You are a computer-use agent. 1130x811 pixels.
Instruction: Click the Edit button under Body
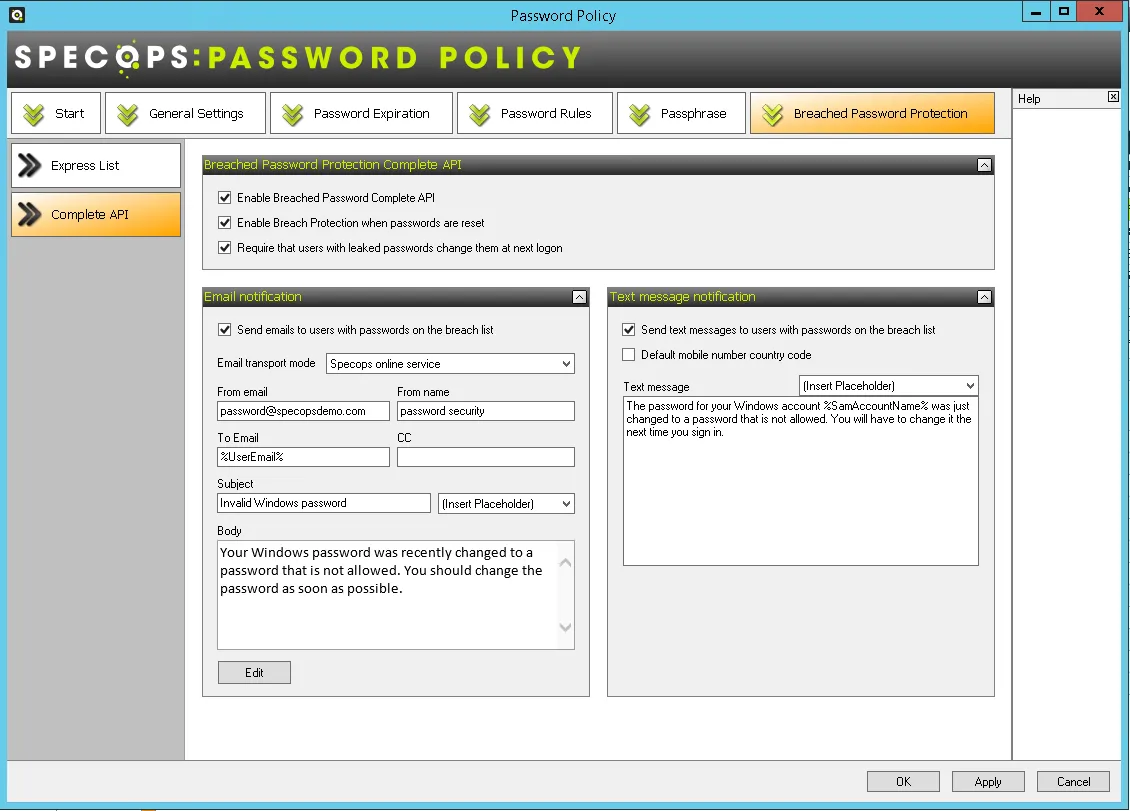point(254,673)
